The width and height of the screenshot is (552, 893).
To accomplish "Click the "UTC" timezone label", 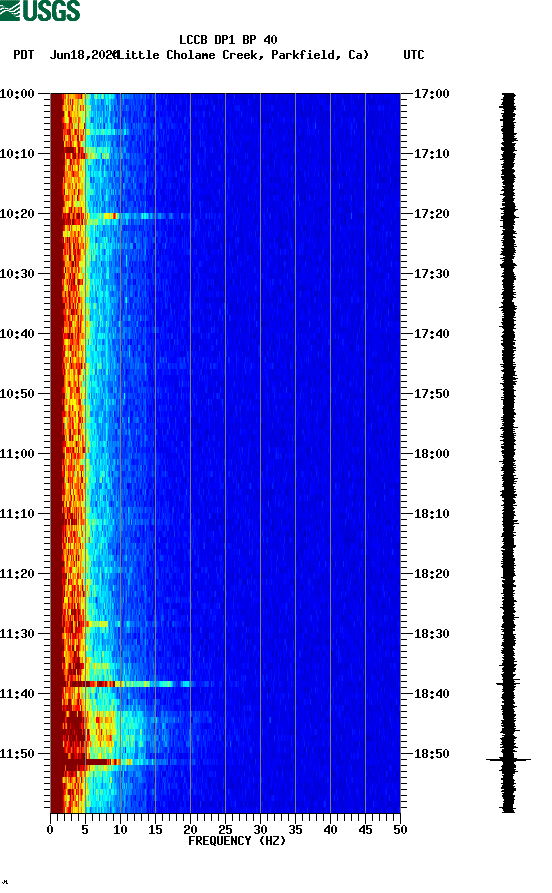I will [414, 55].
